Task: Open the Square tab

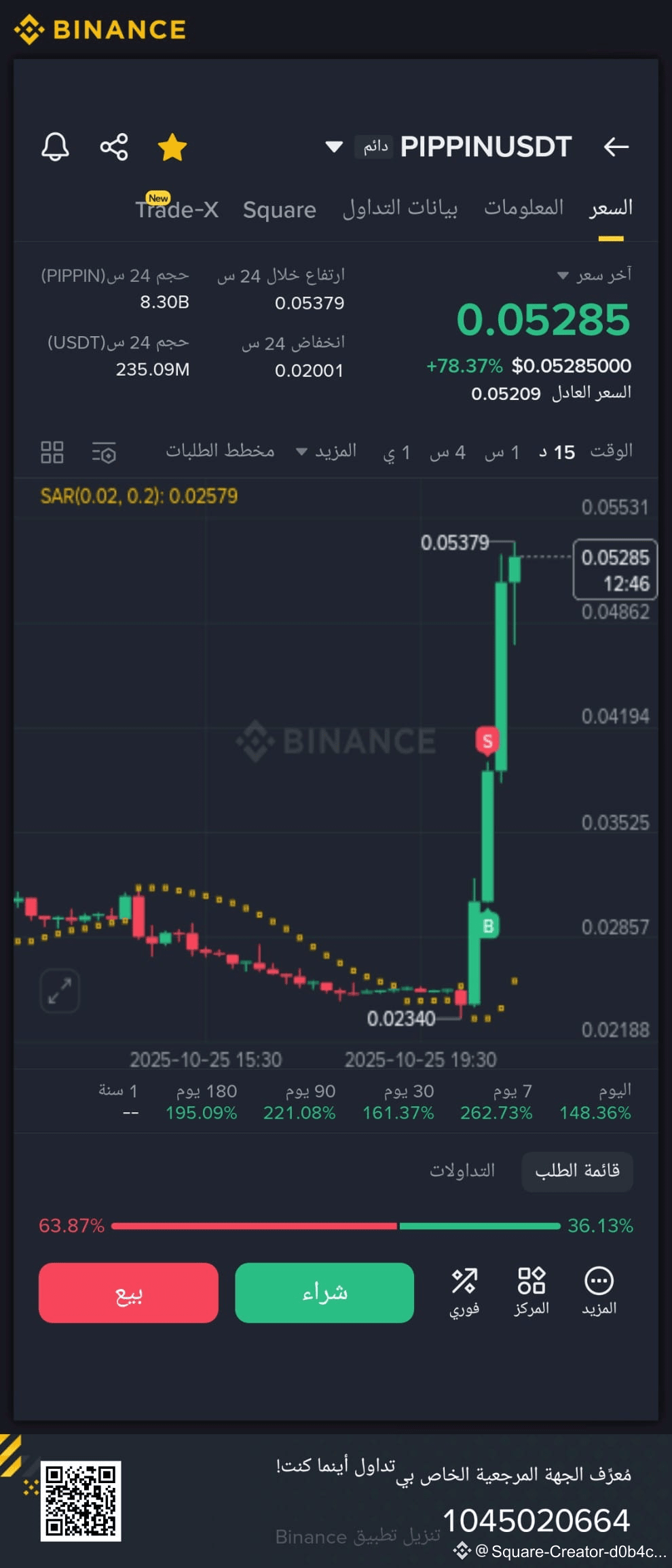Action: [x=279, y=210]
